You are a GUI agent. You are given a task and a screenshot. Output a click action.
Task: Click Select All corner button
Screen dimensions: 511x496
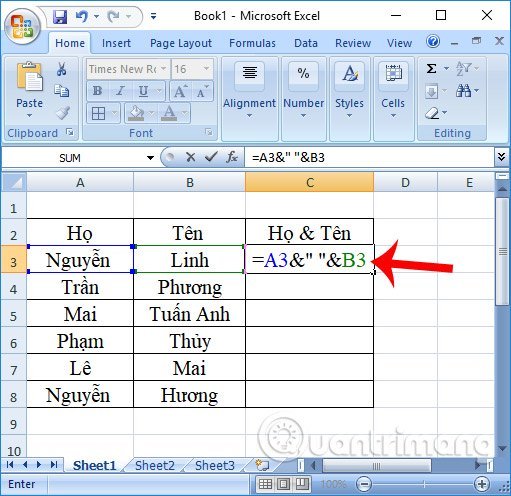(14, 182)
